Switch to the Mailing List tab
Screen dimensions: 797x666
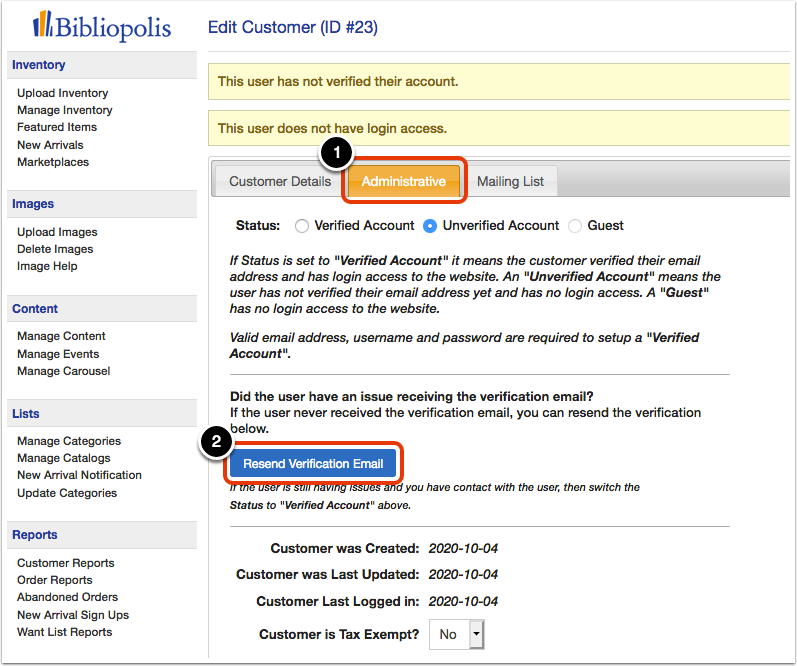pyautogui.click(x=510, y=181)
